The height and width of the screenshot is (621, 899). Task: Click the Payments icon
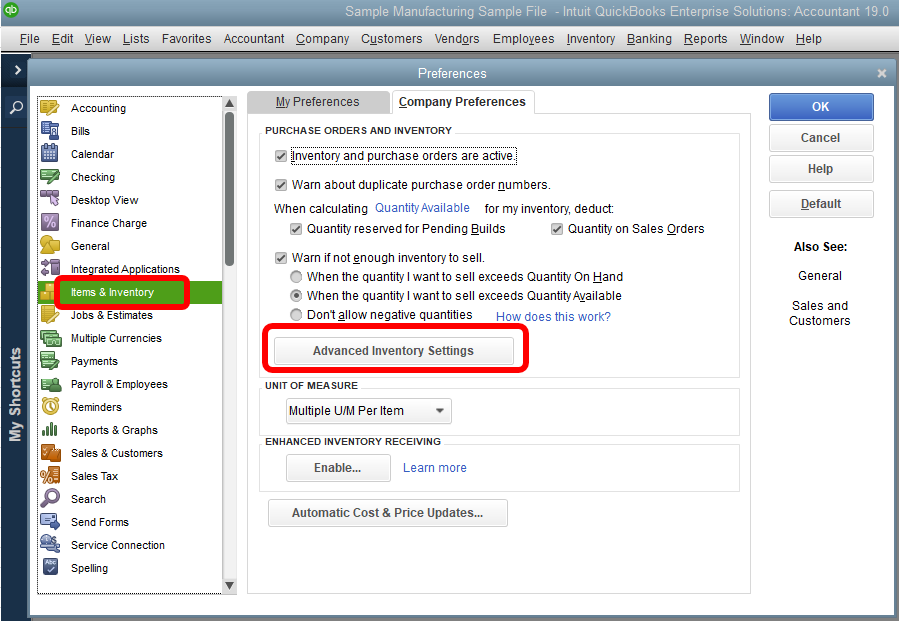[50, 361]
